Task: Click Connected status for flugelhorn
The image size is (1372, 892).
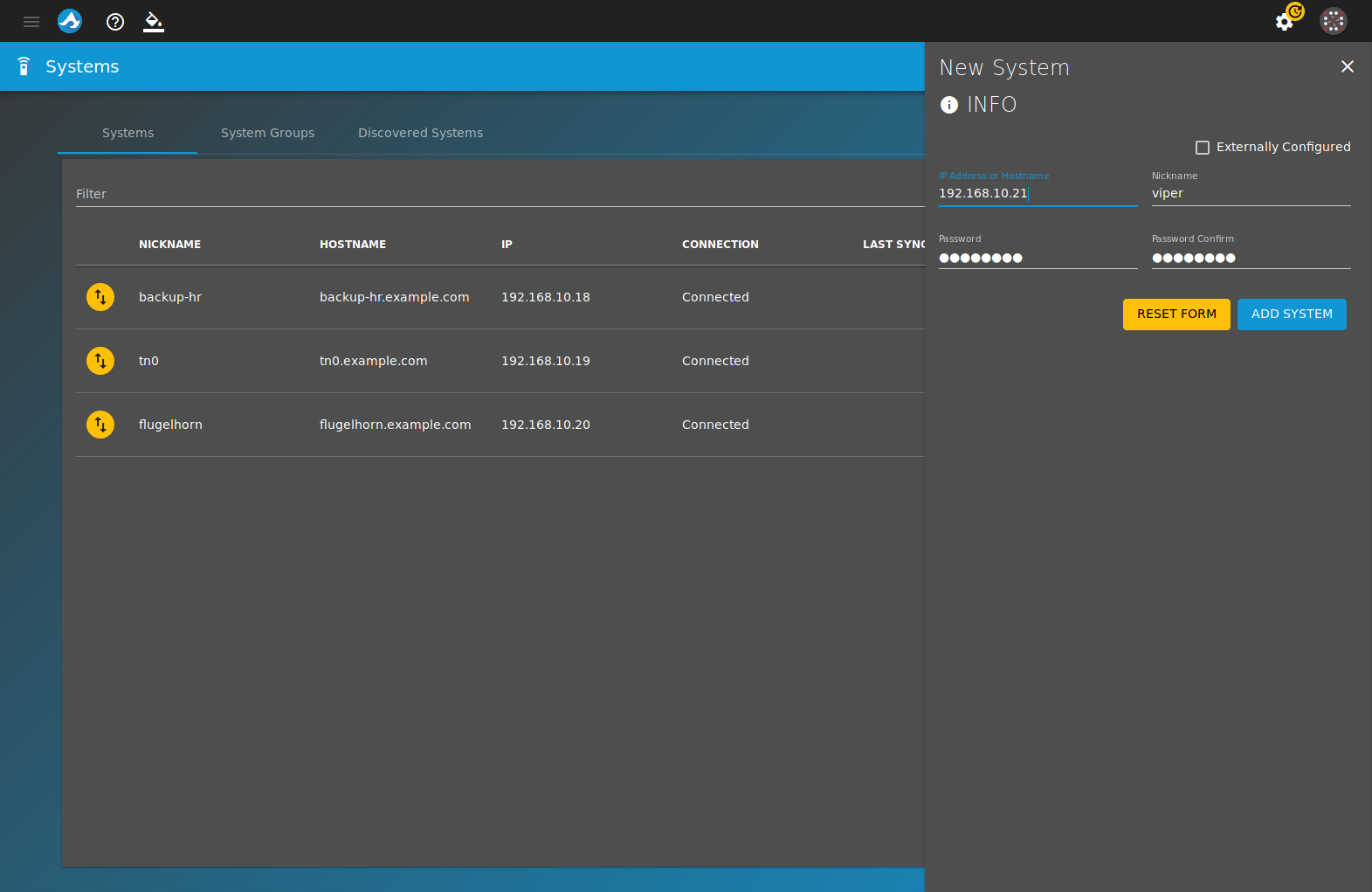Action: coord(715,425)
